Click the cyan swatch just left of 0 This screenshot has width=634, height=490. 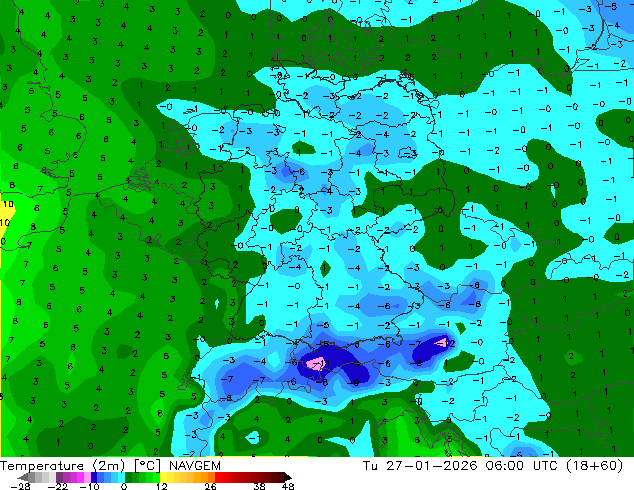coord(121,477)
